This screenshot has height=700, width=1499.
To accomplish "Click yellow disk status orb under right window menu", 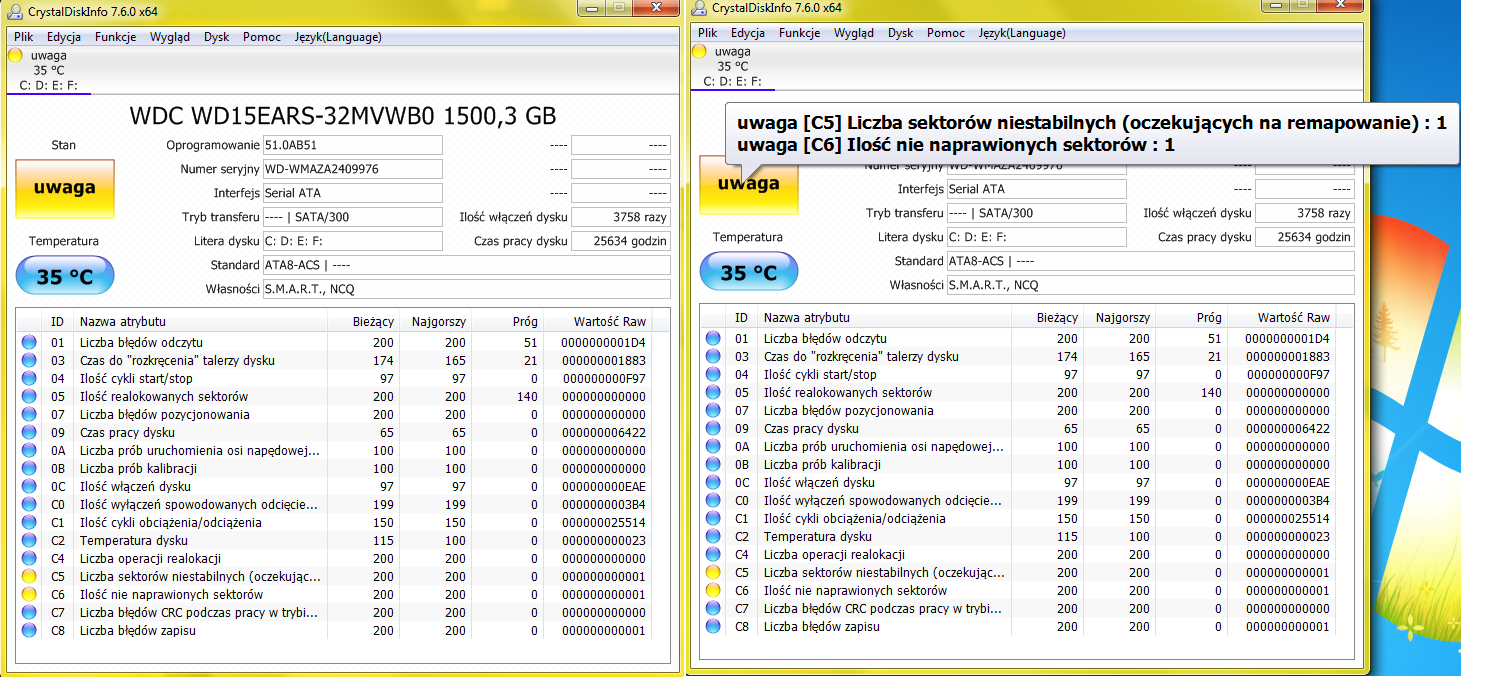I will [x=699, y=51].
